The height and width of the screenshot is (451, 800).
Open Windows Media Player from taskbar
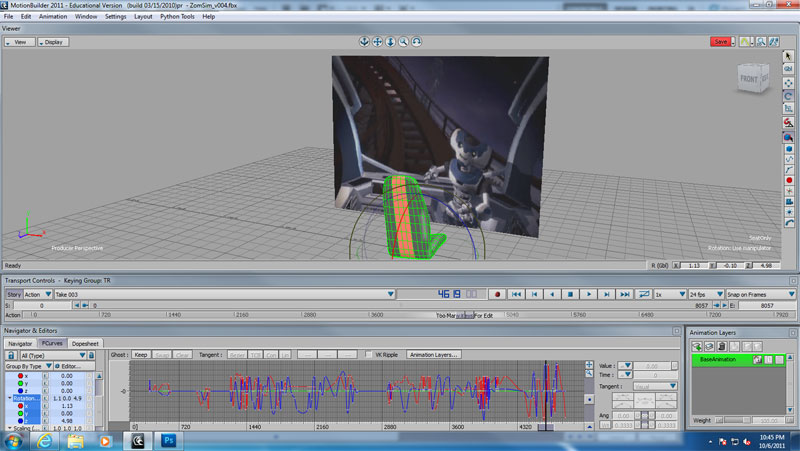click(x=105, y=441)
